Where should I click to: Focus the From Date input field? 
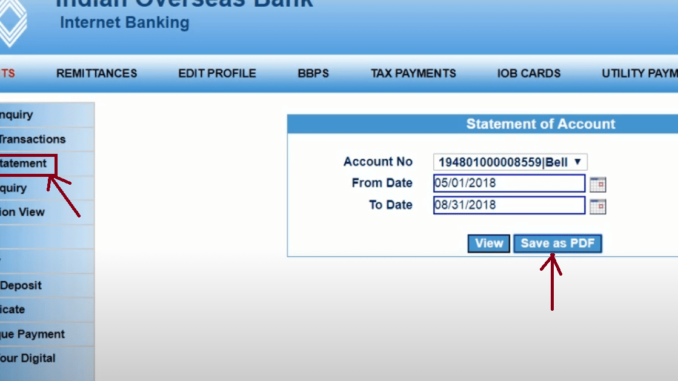(x=509, y=183)
